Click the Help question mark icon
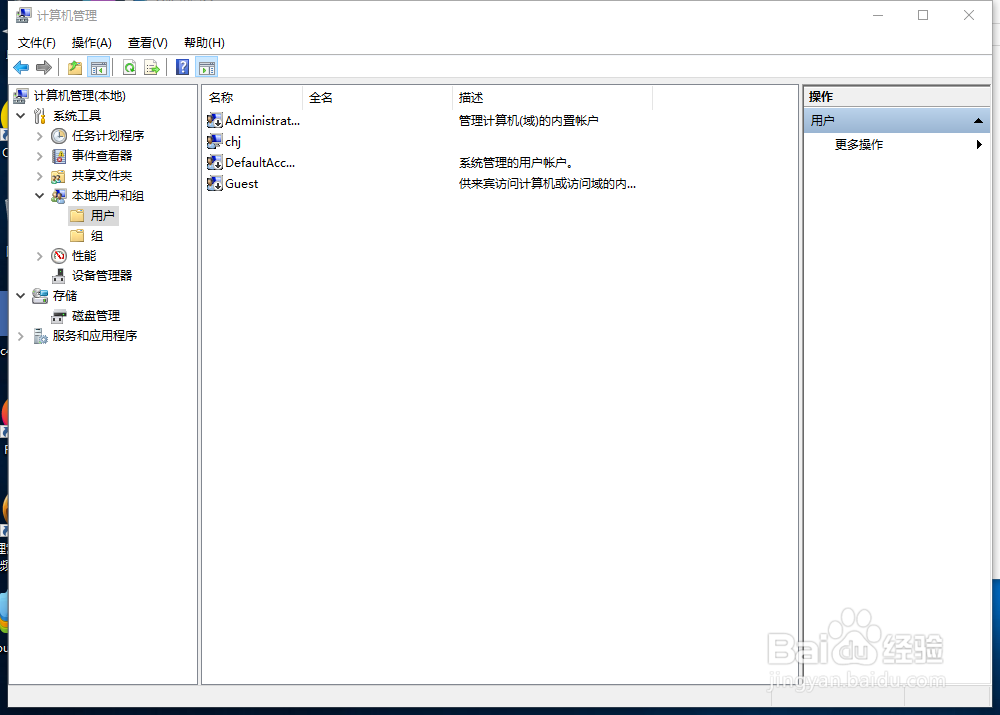 (x=182, y=67)
